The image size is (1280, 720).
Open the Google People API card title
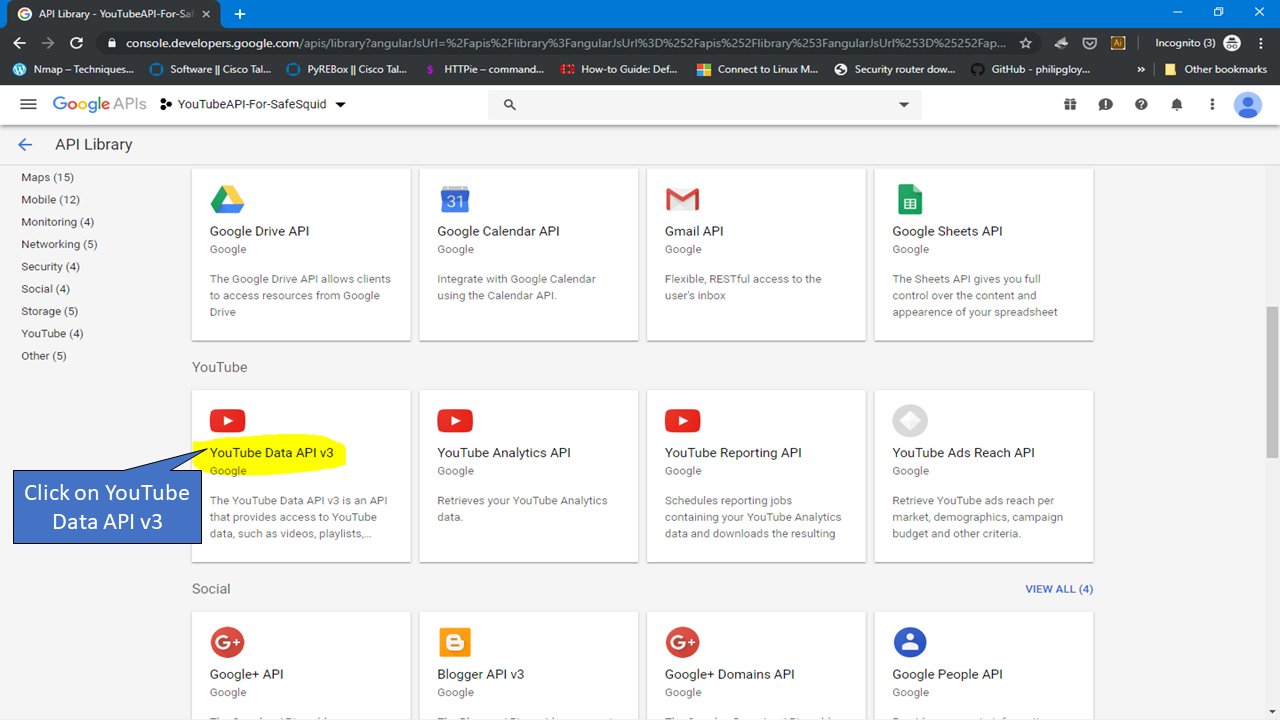click(947, 674)
